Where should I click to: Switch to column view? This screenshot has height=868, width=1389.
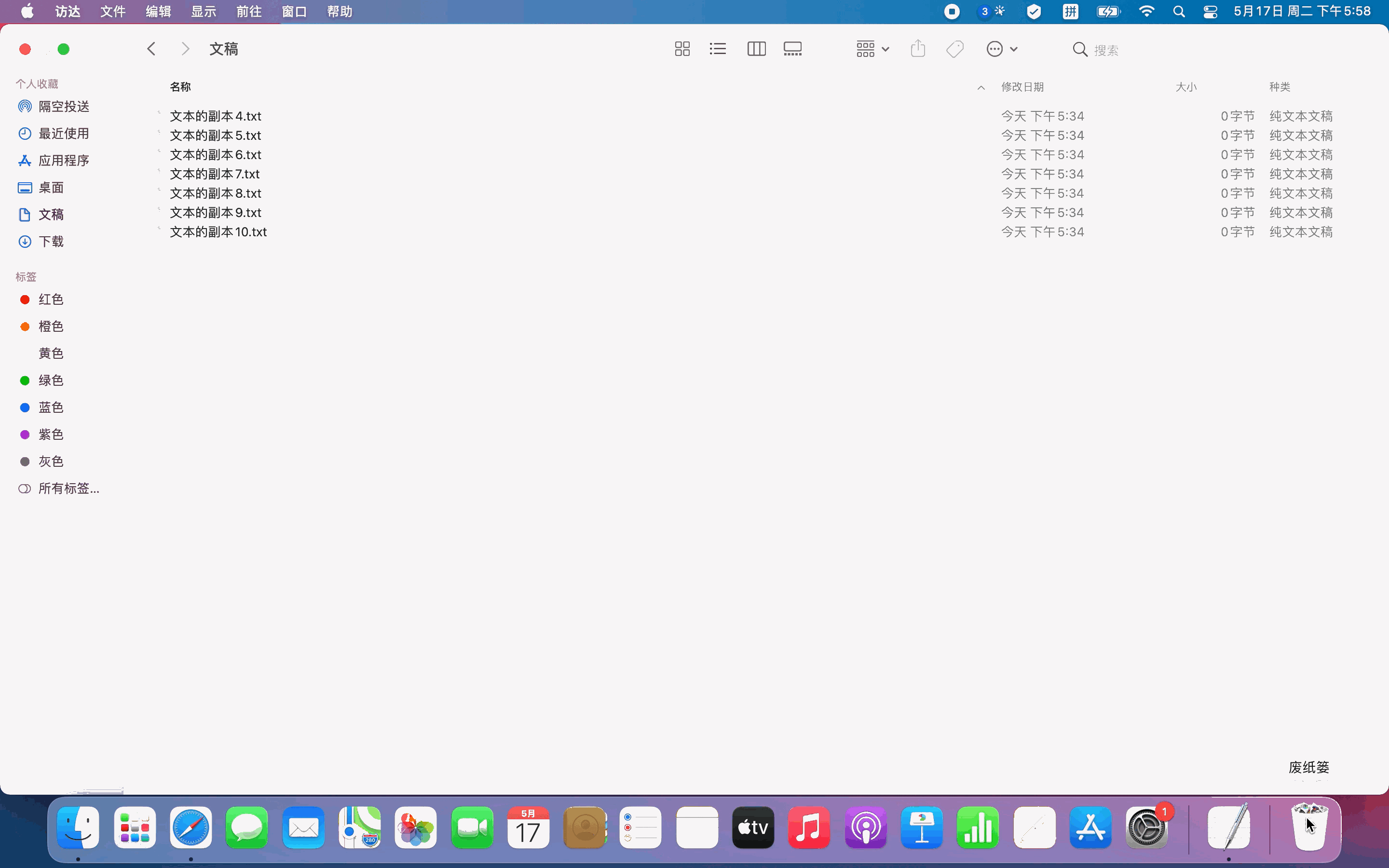point(756,49)
